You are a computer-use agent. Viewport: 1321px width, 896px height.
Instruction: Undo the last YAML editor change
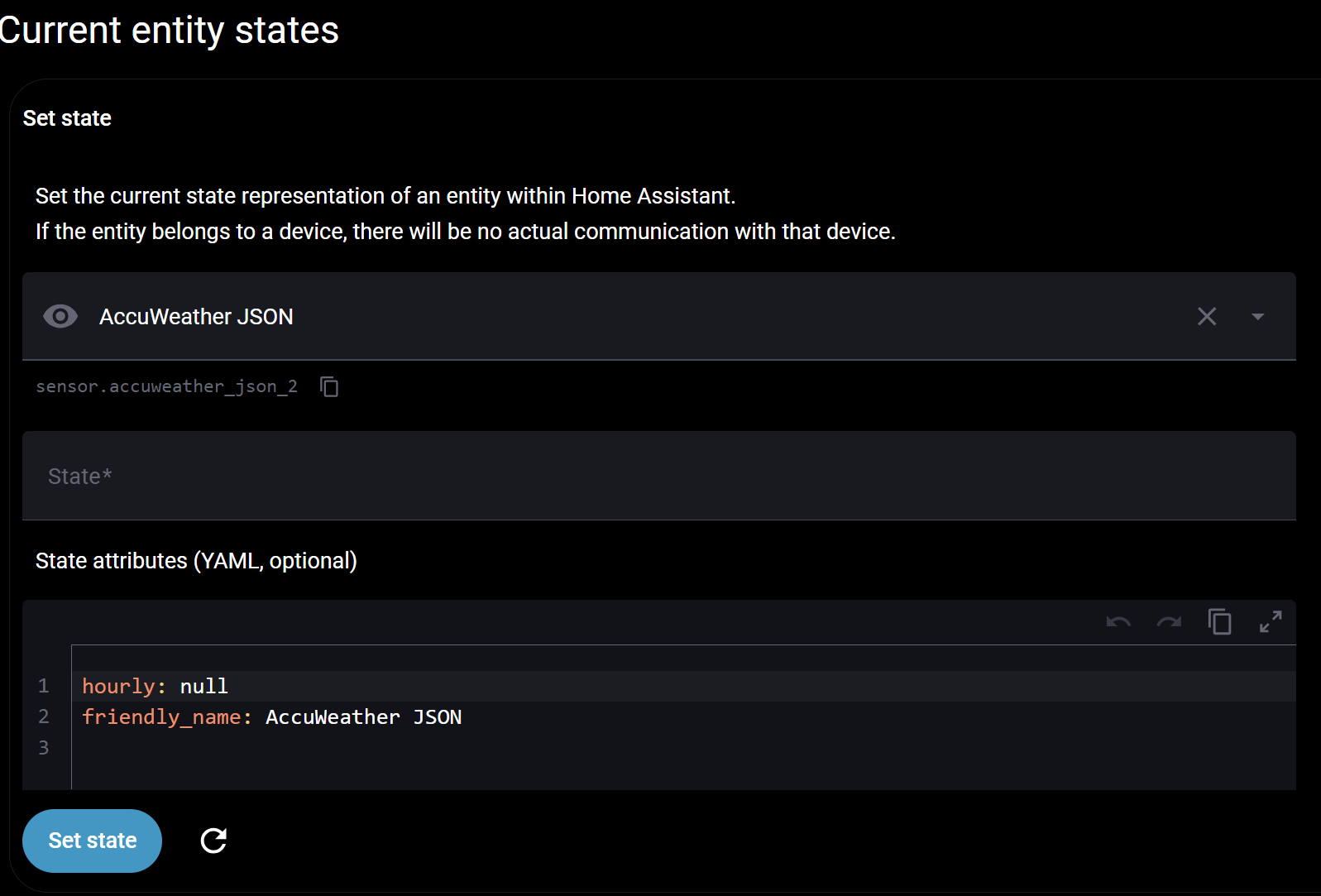1118,622
